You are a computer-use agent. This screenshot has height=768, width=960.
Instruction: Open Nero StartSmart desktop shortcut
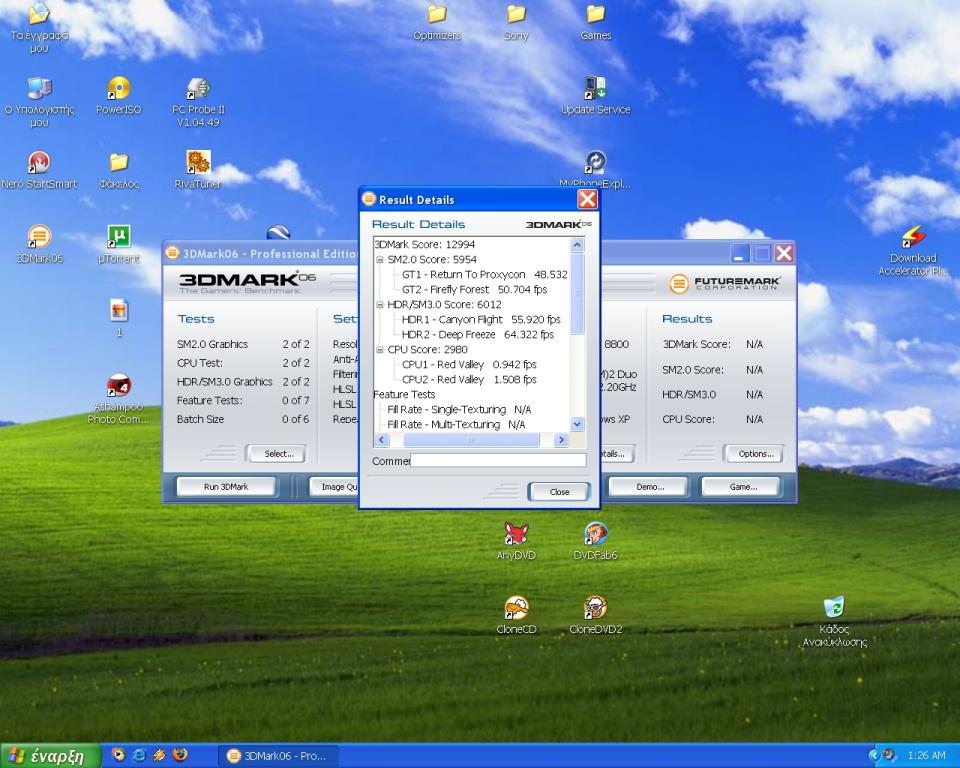point(39,170)
